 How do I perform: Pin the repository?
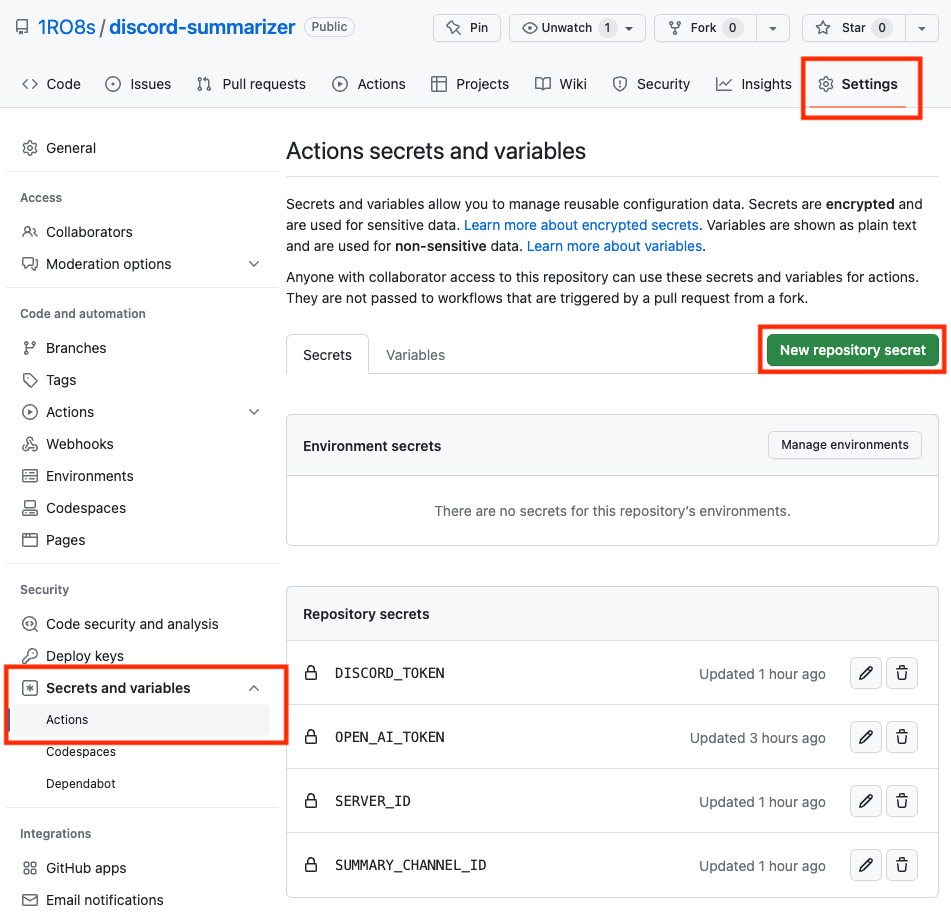466,28
